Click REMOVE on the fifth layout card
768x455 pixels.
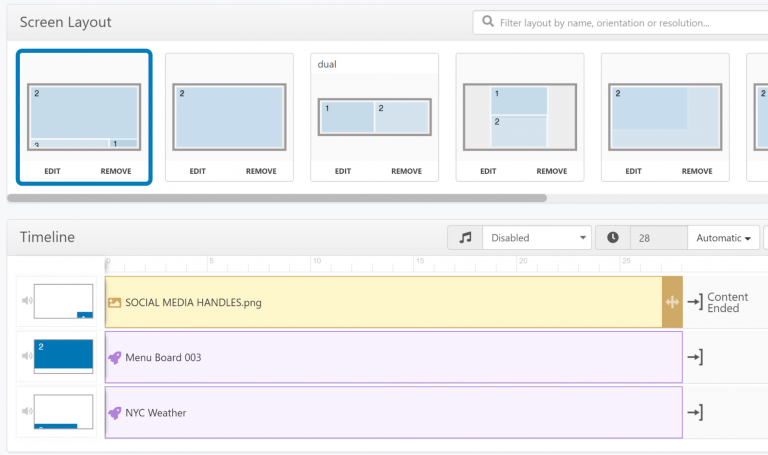[x=697, y=171]
